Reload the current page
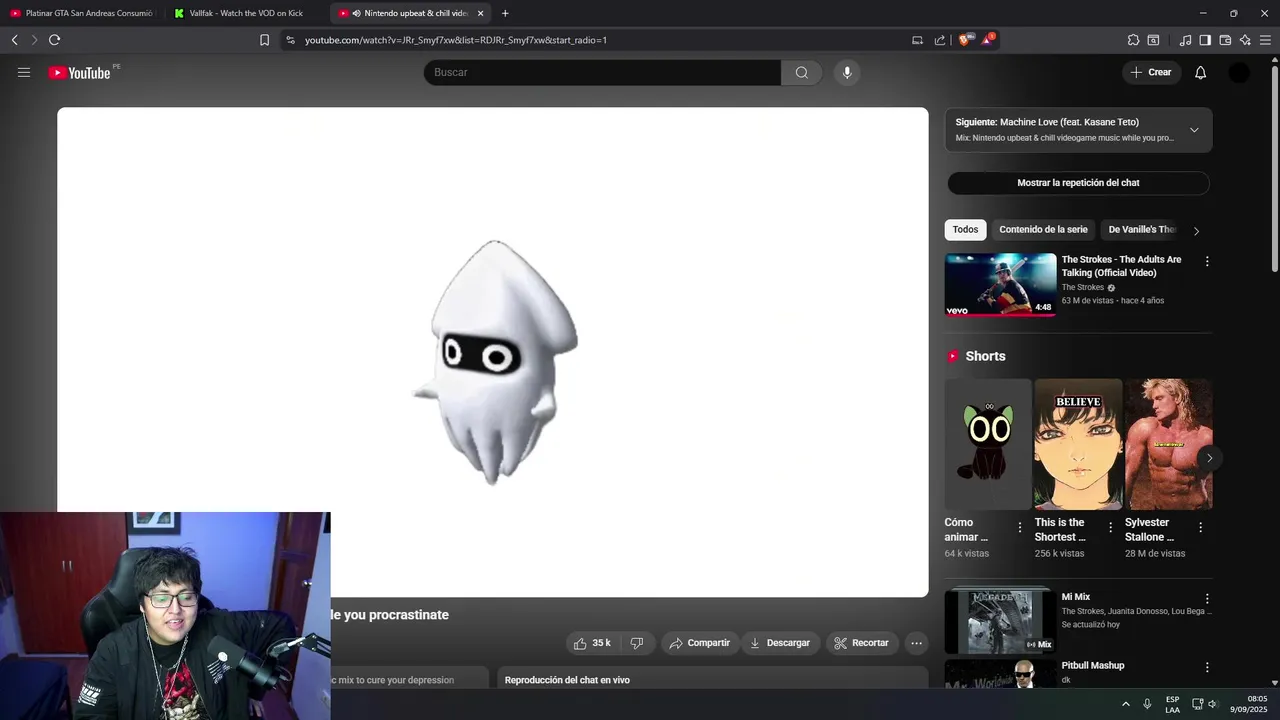Screen dimensions: 1280x720 tap(54, 40)
